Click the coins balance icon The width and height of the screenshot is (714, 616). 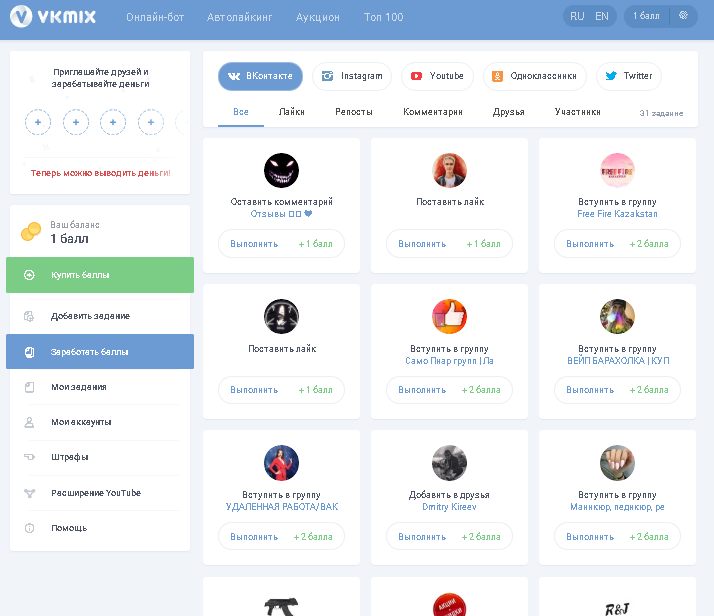coord(31,231)
